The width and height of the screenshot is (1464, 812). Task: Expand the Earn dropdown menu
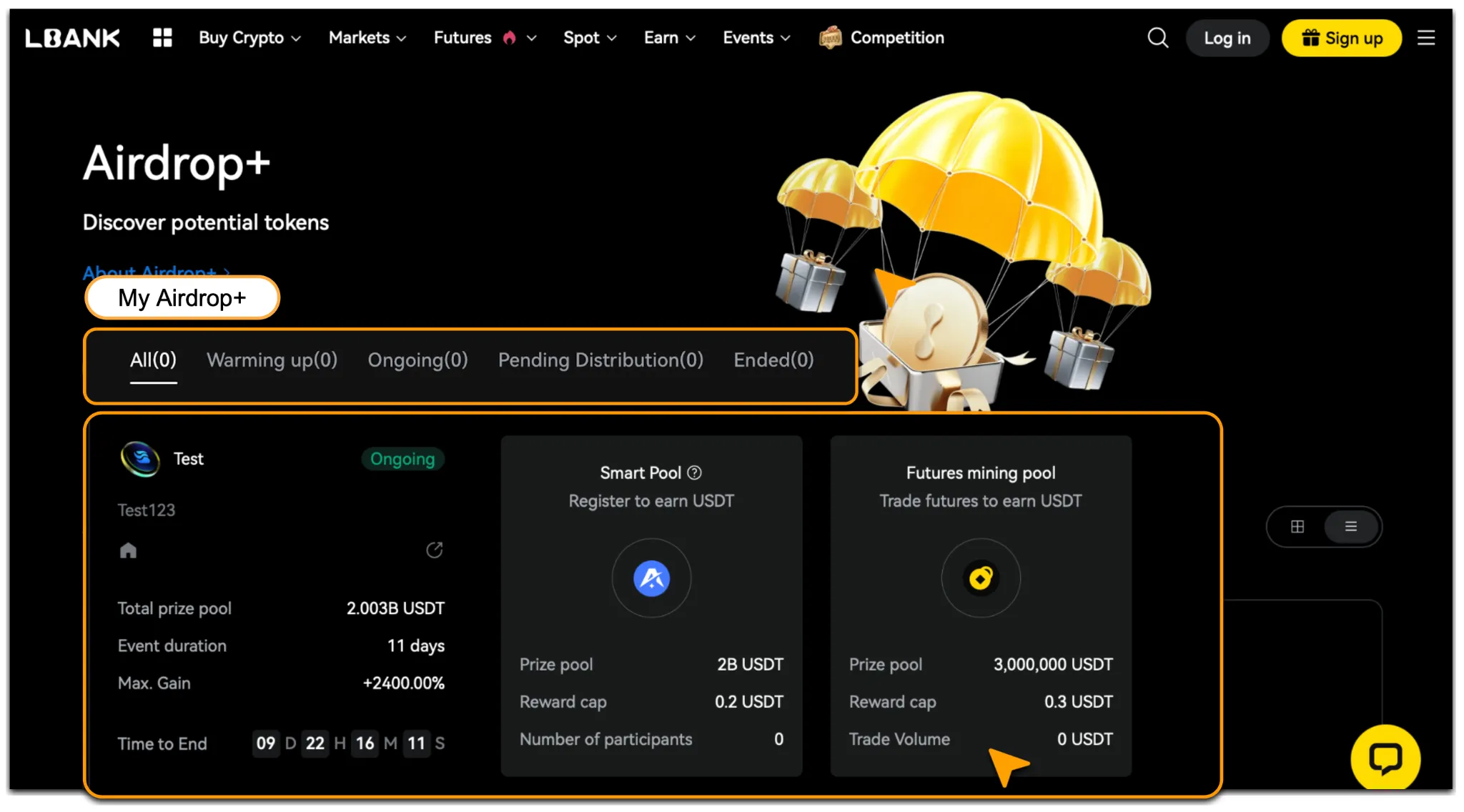[x=669, y=38]
